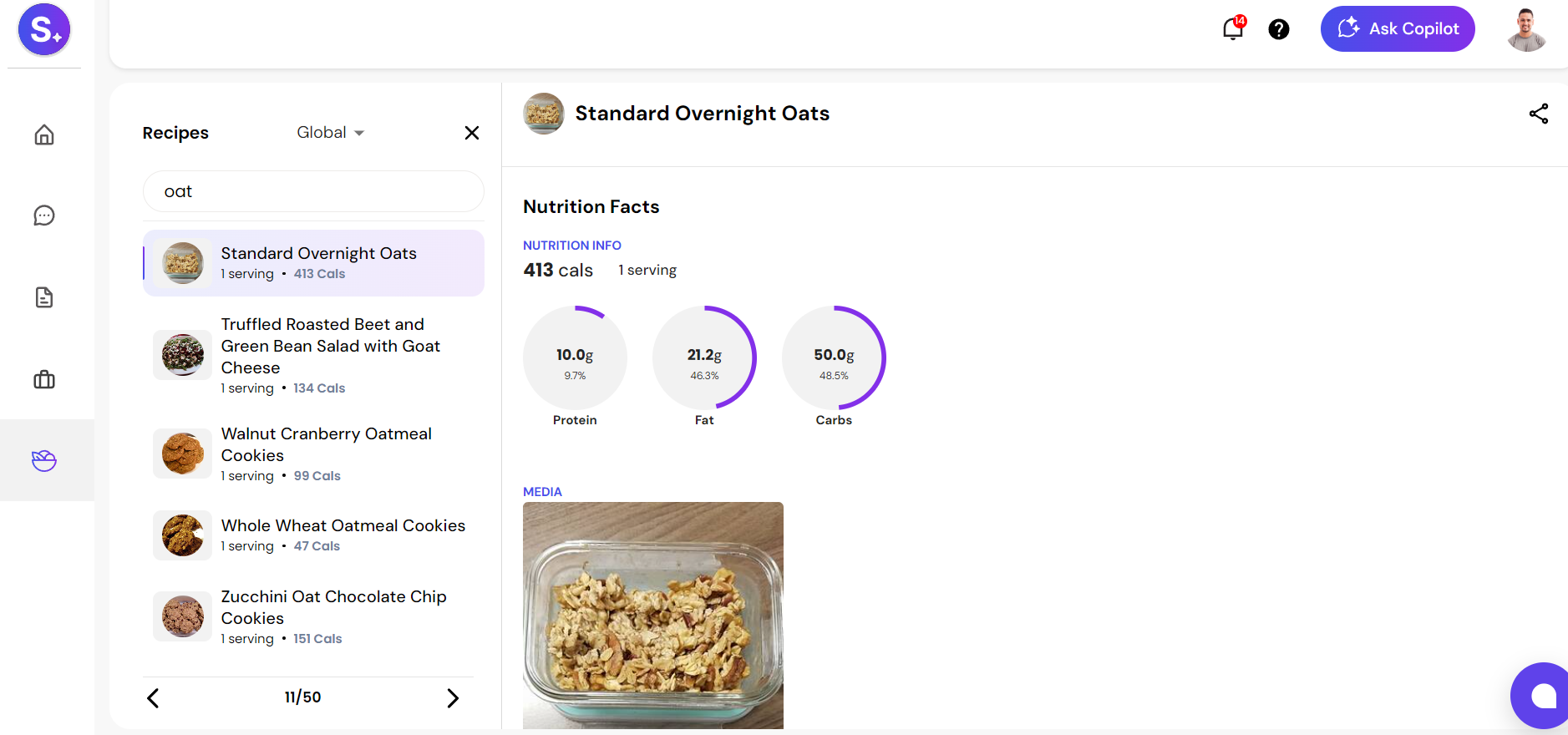Click the Recipes panel title

click(175, 133)
